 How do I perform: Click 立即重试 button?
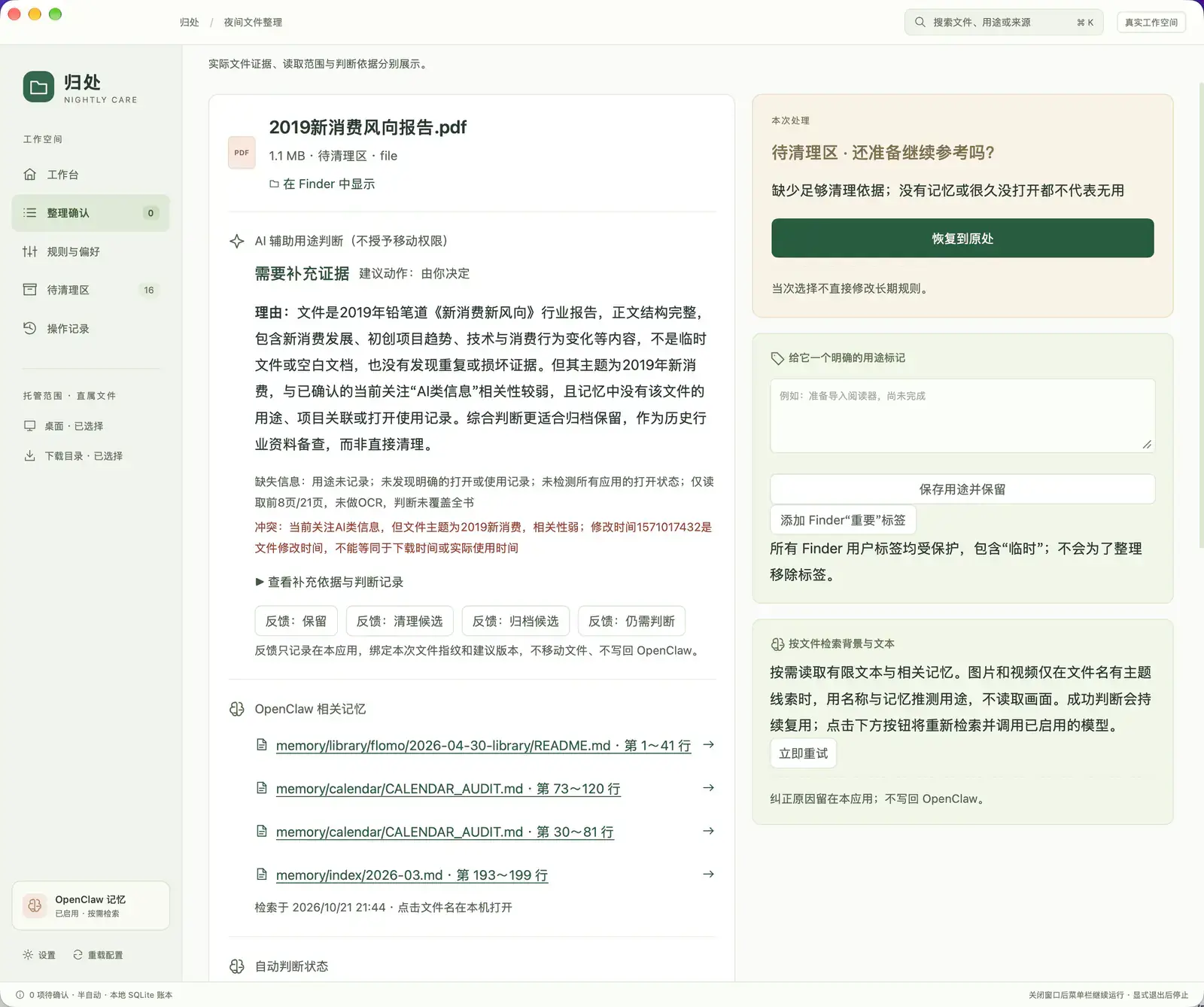coord(803,753)
